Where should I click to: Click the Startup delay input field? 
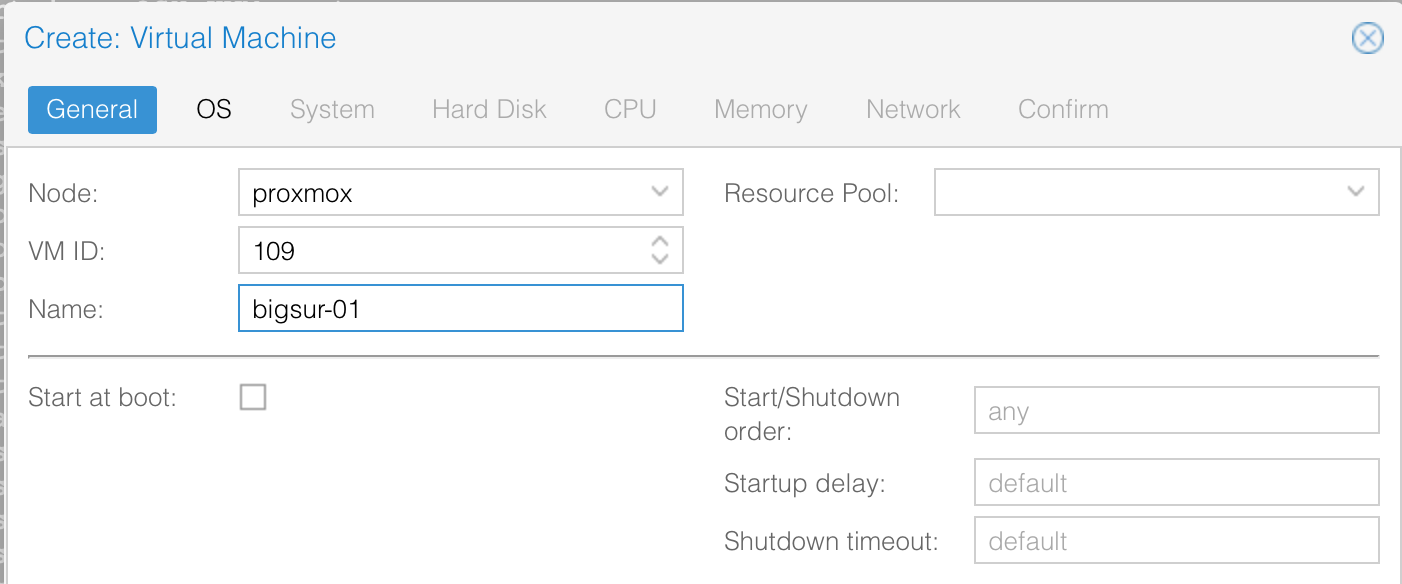click(x=1176, y=484)
